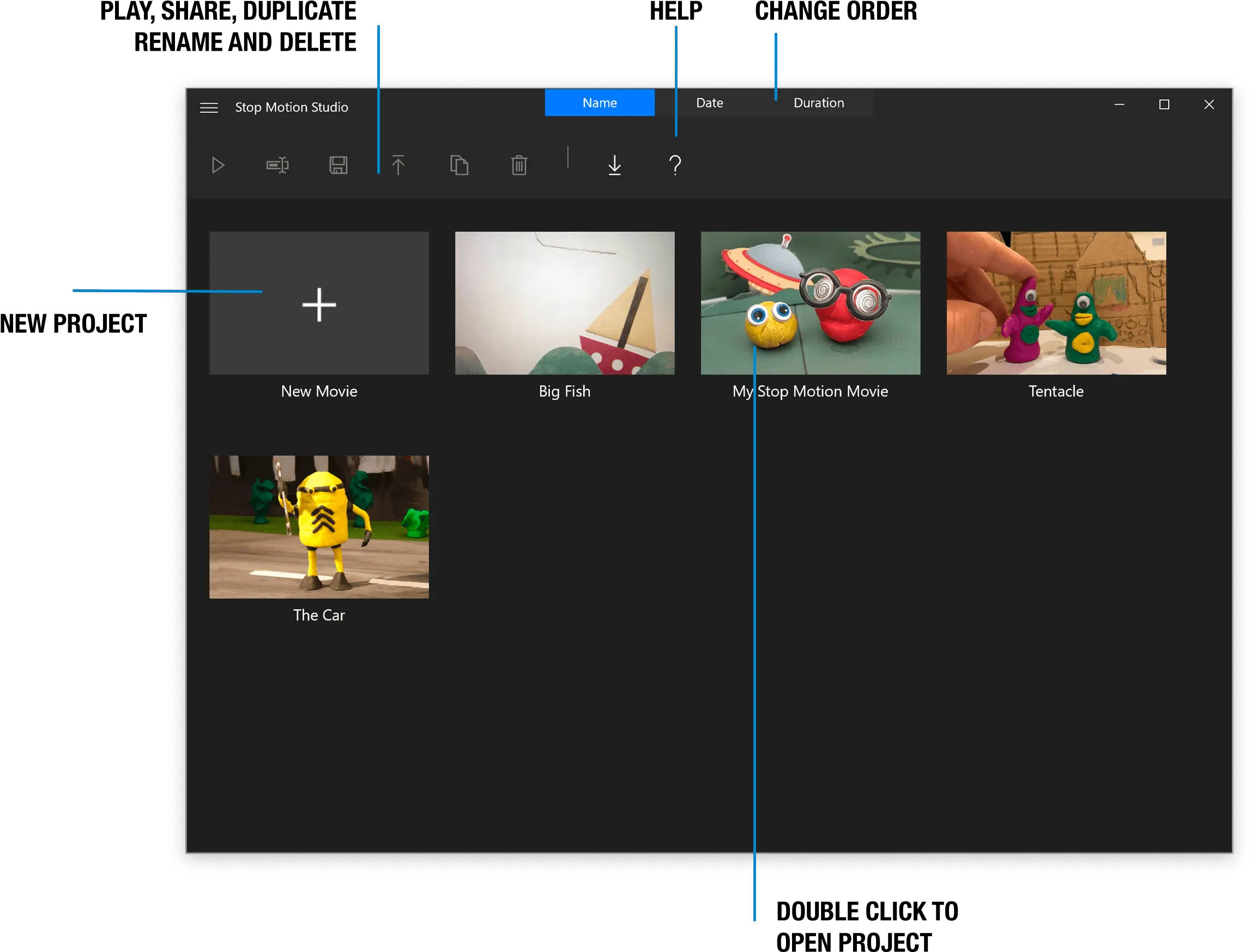Save project using save icon

pos(338,164)
